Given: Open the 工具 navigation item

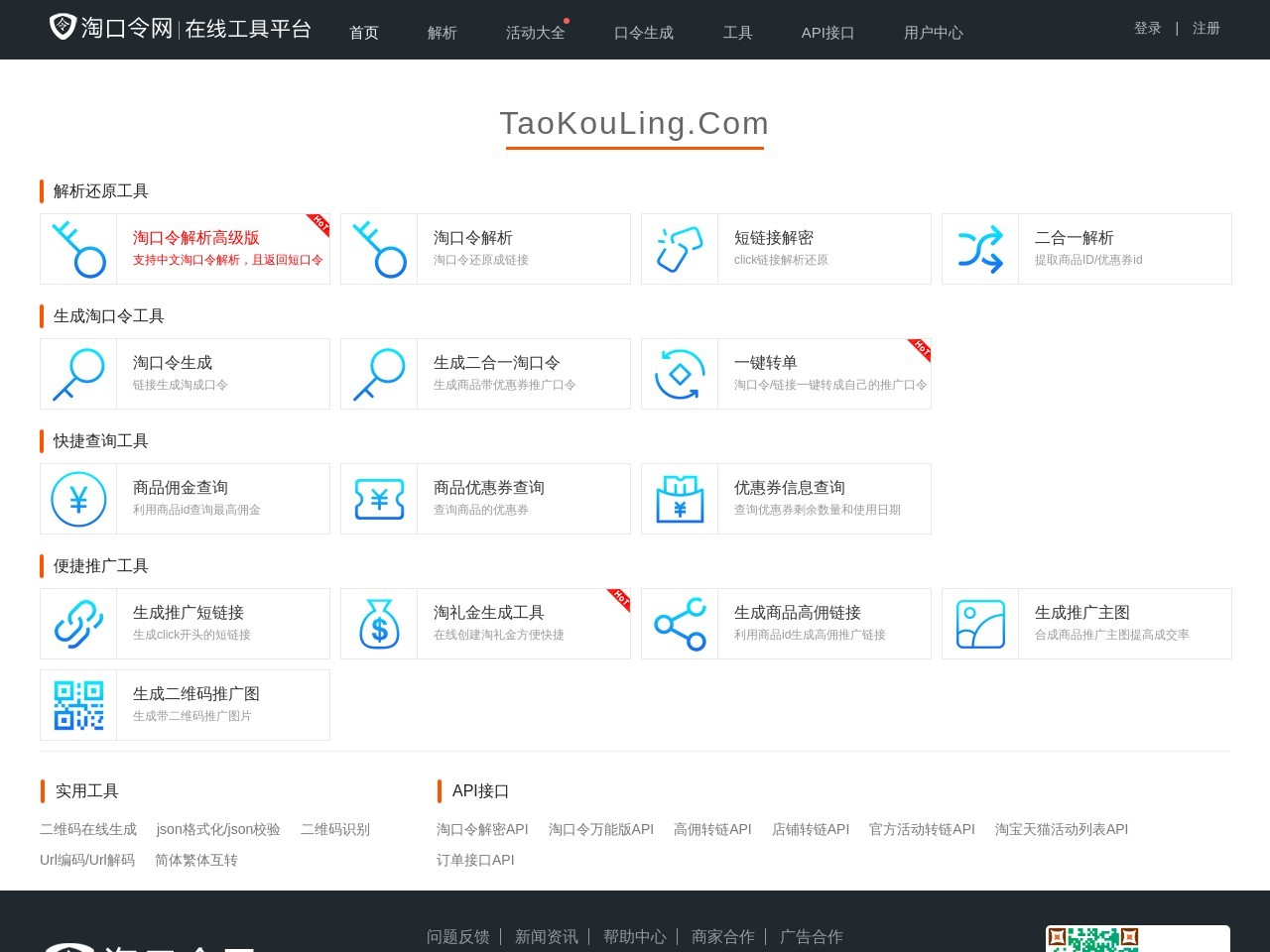Looking at the screenshot, I should 738,33.
